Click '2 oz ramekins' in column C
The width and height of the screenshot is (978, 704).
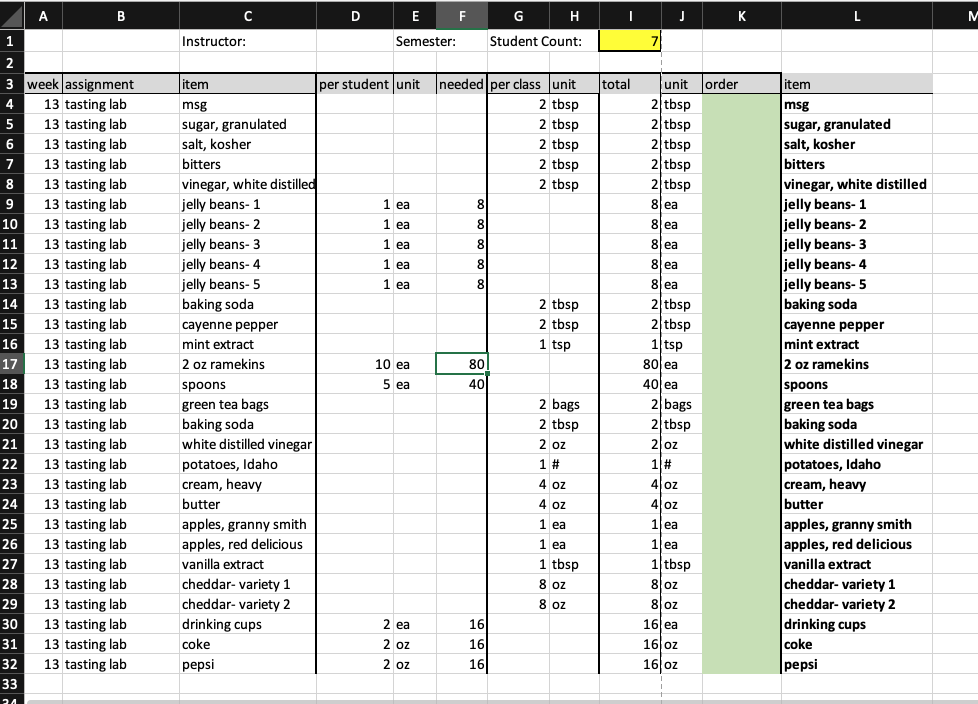tap(248, 364)
